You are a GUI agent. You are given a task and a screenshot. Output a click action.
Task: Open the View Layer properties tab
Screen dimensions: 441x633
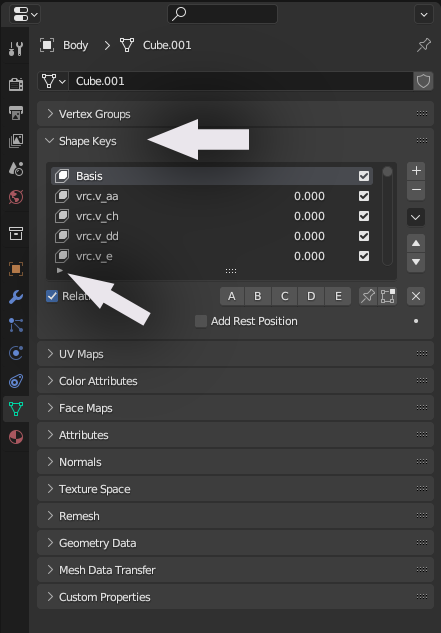pos(16,140)
